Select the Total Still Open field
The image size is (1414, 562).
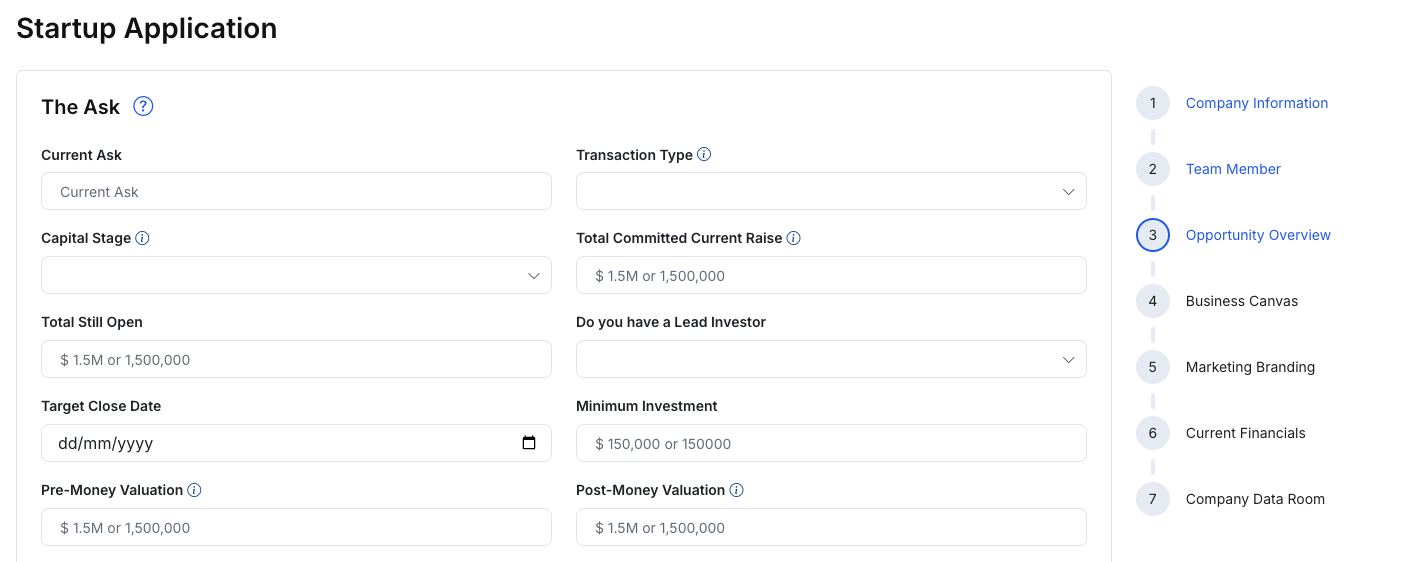[296, 359]
